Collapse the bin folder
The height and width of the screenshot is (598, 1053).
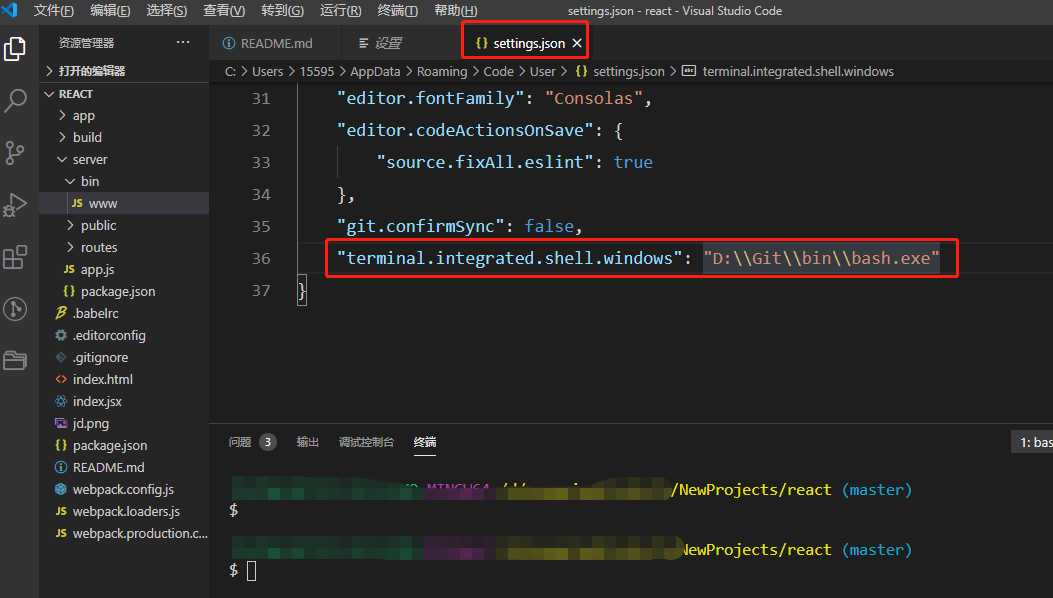coord(71,181)
